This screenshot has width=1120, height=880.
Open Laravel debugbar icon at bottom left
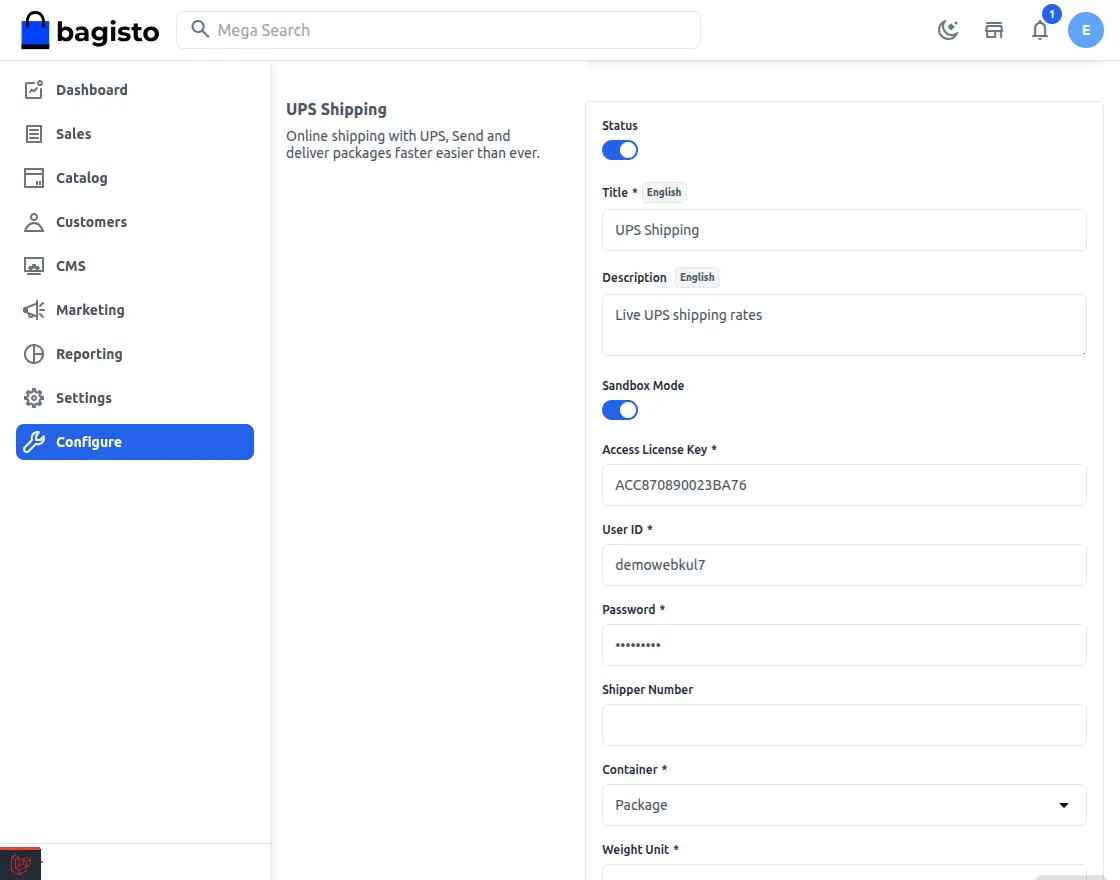[21, 864]
